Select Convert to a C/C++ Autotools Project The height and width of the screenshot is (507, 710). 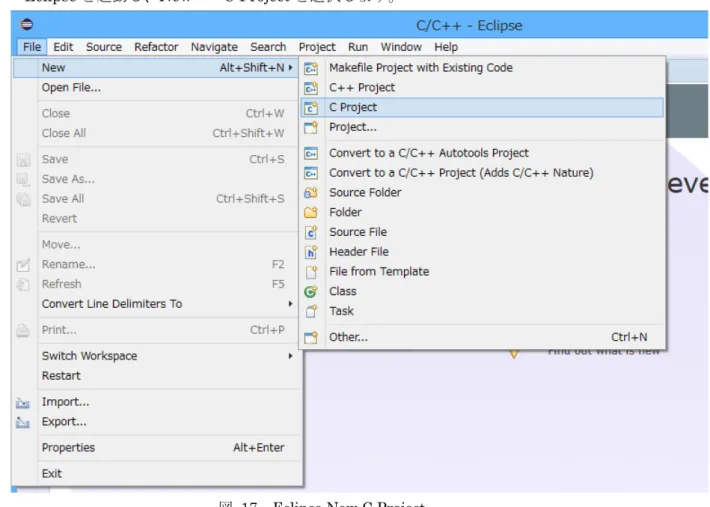coord(482,153)
